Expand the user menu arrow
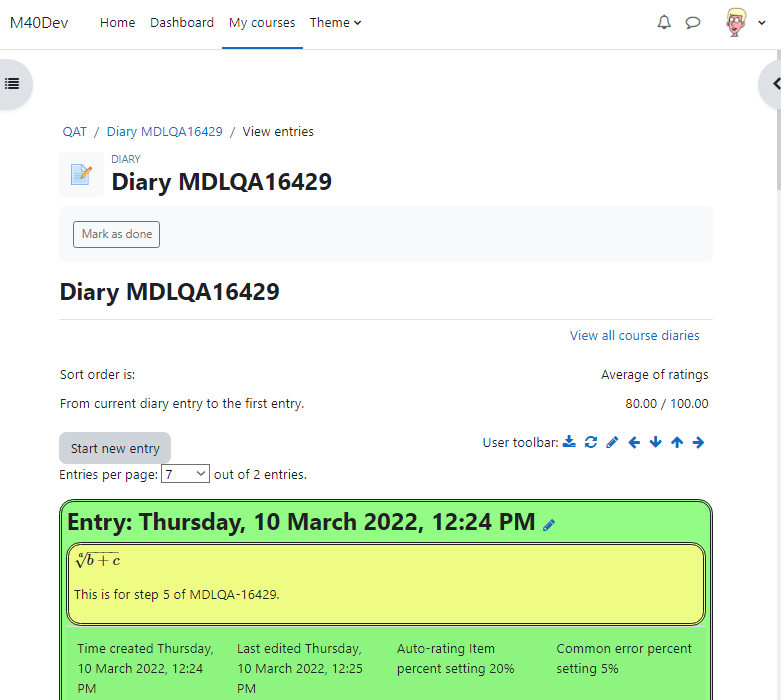The image size is (781, 700). (762, 22)
